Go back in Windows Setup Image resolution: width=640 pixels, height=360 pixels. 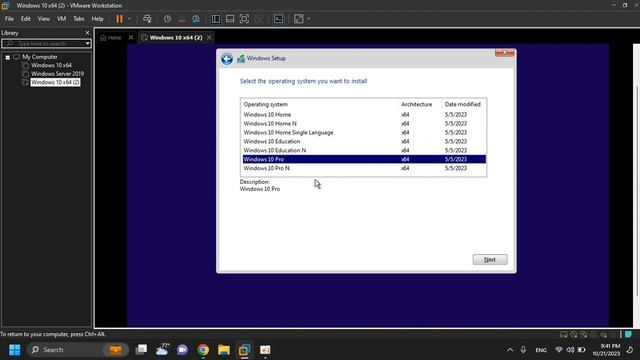(x=227, y=59)
